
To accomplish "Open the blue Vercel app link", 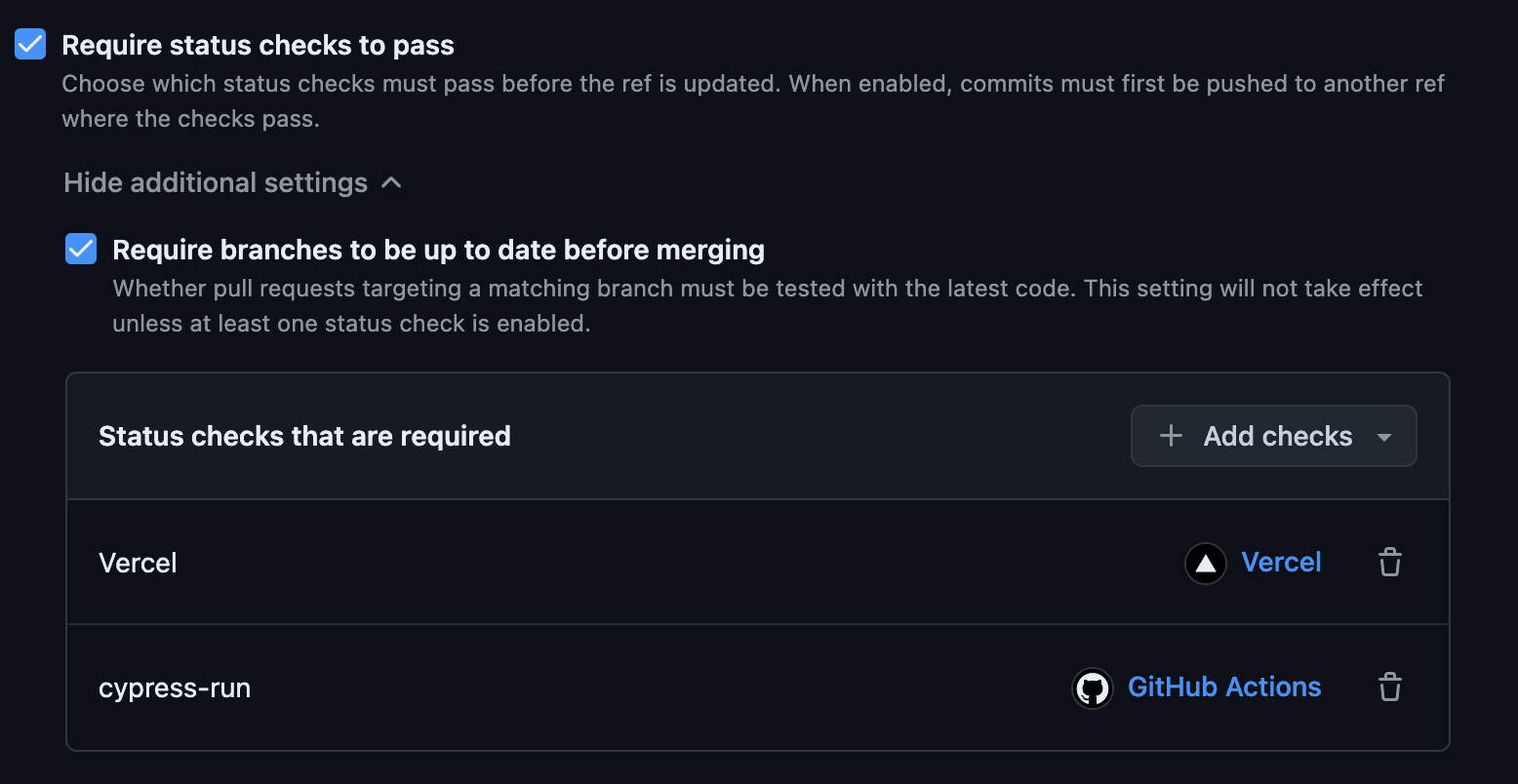I will (x=1281, y=563).
